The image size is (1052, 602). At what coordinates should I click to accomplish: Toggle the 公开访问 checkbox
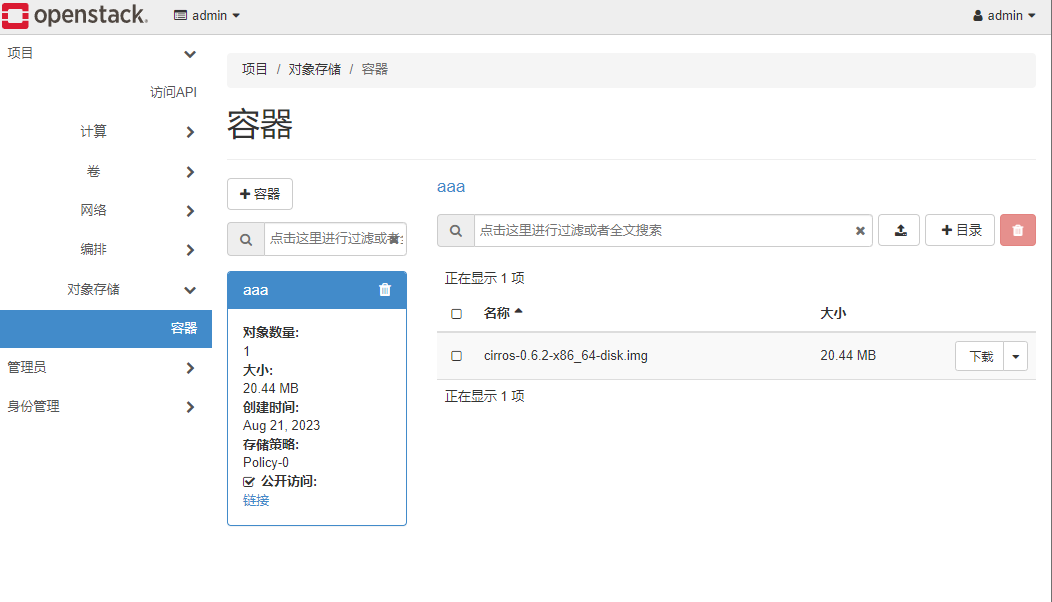(x=249, y=482)
